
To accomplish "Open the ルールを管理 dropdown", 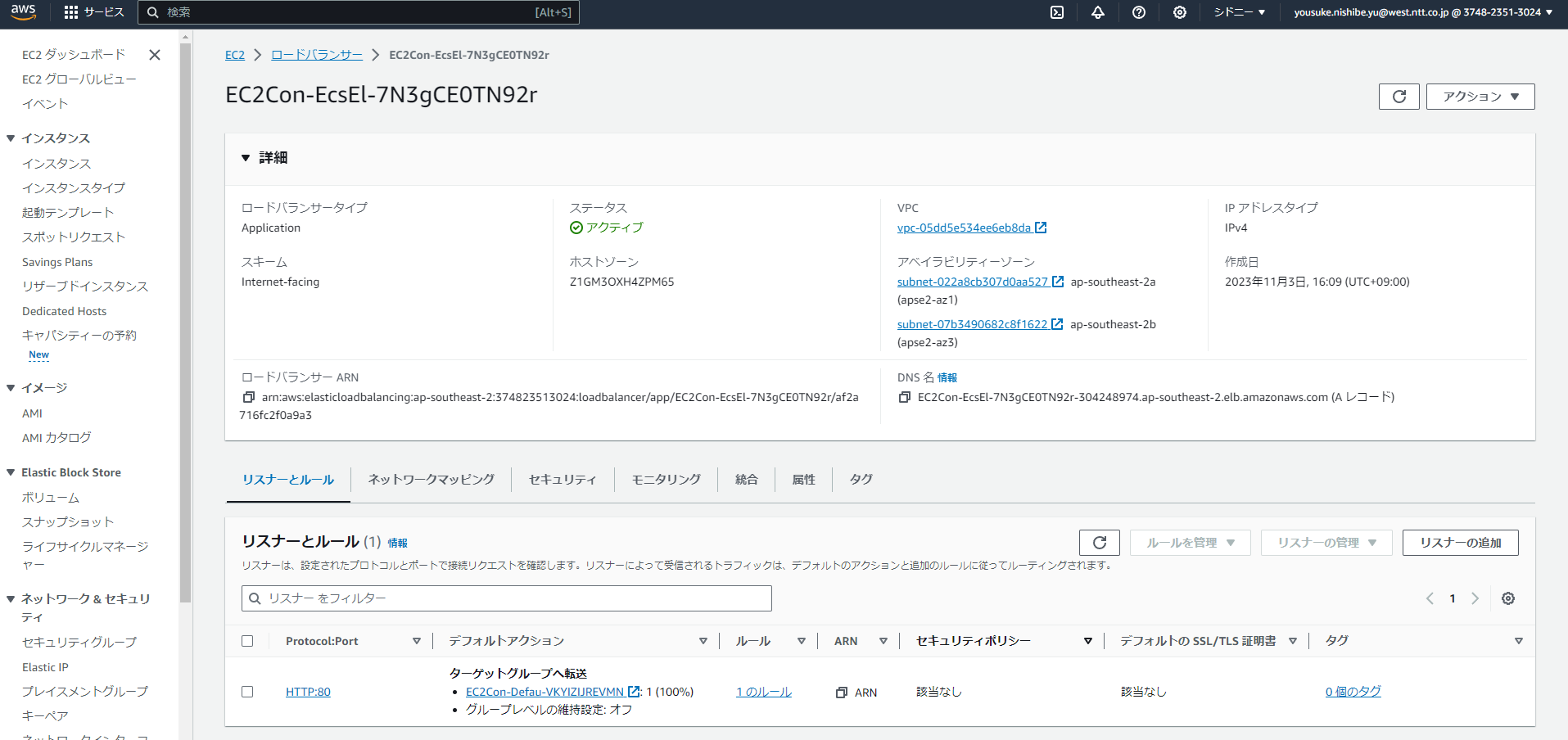I will 1191,543.
